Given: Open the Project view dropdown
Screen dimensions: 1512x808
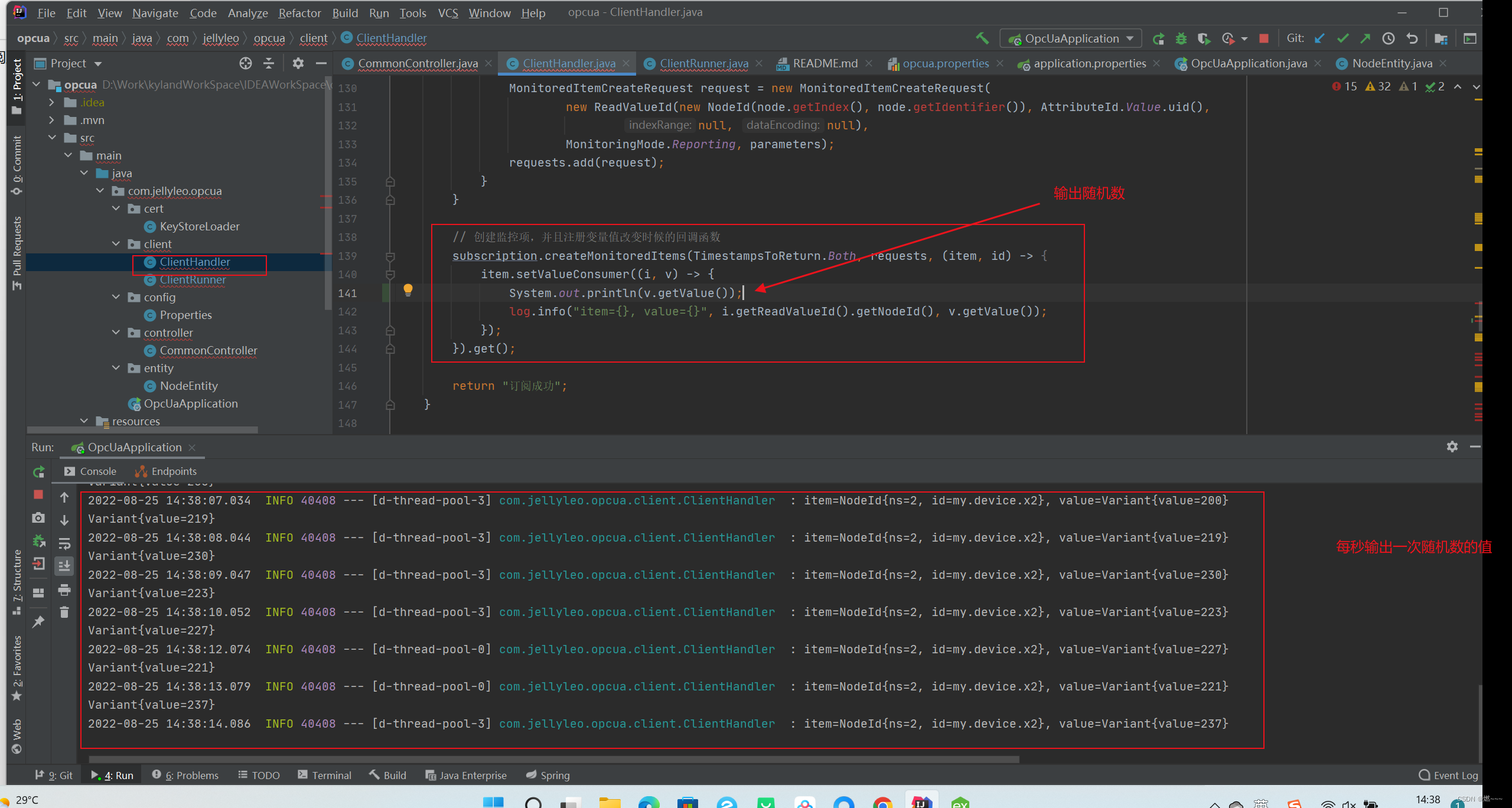Looking at the screenshot, I should (x=98, y=64).
